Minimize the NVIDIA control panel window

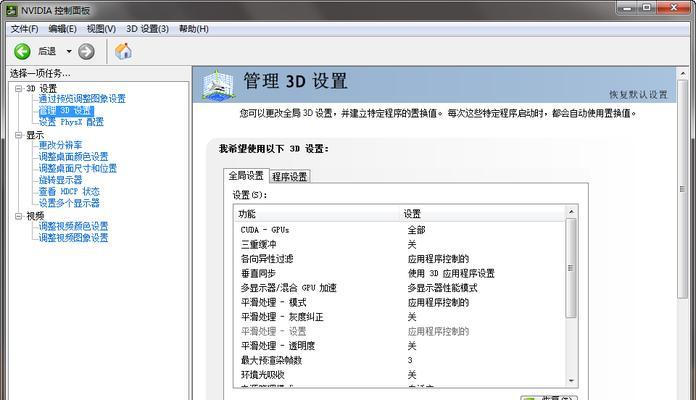click(x=627, y=8)
